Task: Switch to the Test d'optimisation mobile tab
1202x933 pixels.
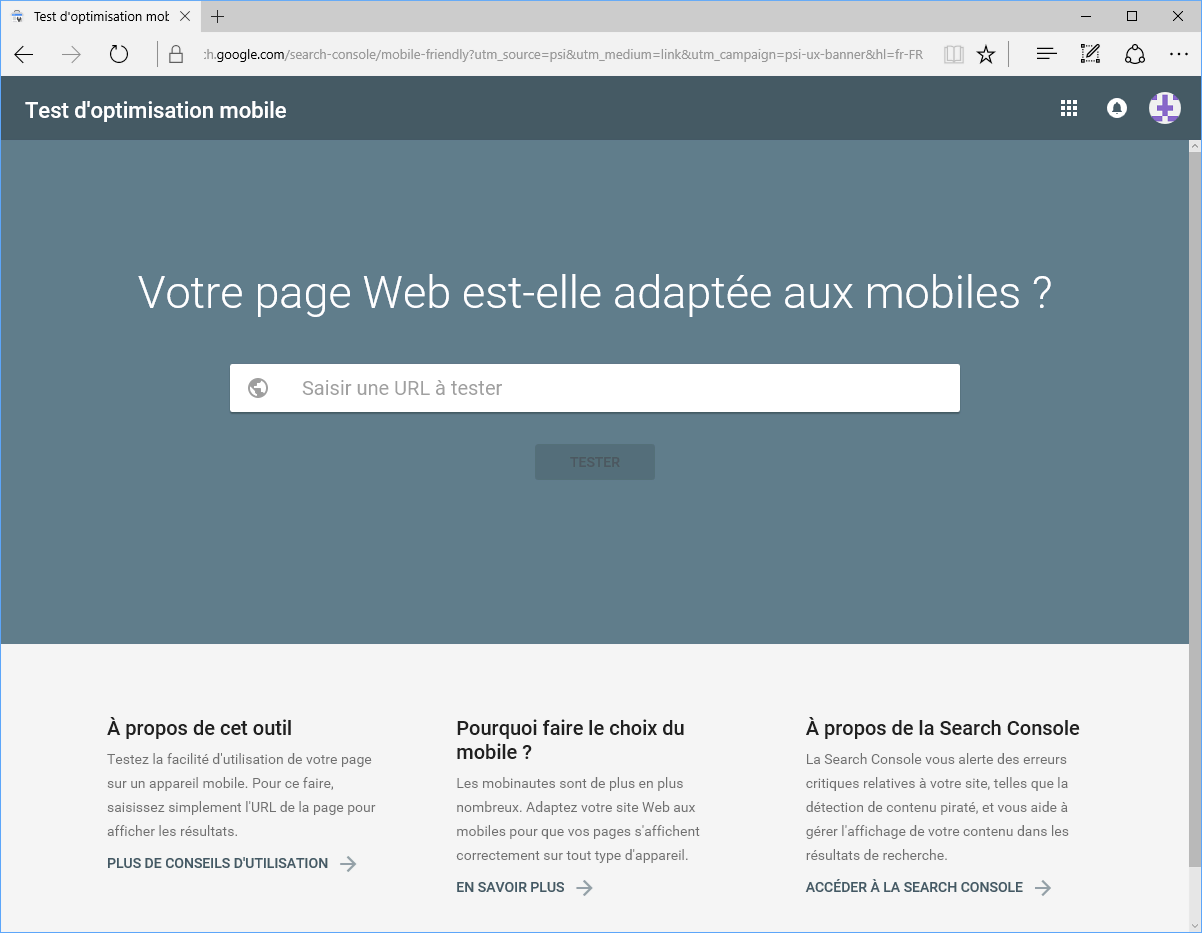Action: pyautogui.click(x=100, y=16)
